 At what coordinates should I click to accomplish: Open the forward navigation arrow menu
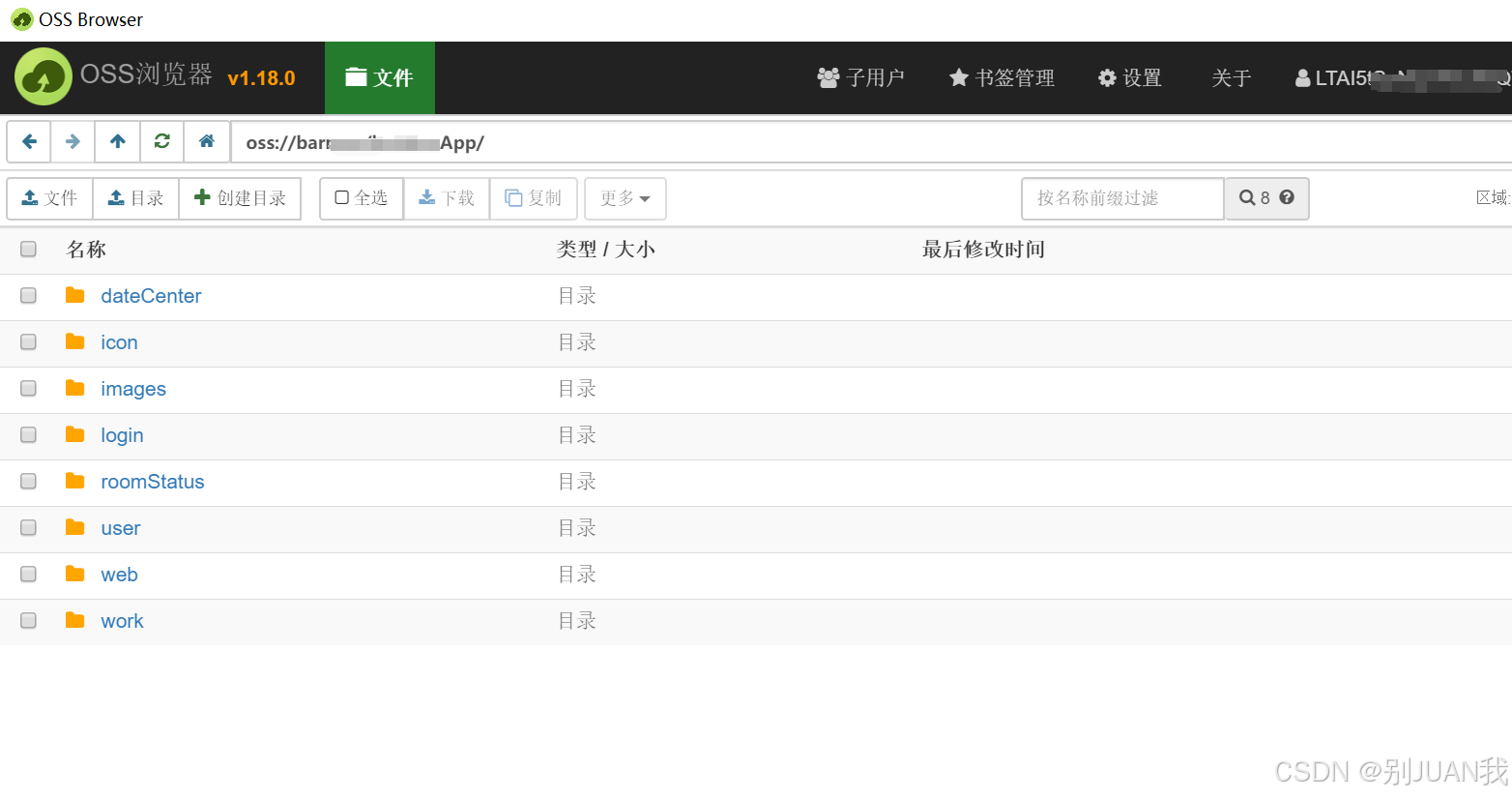point(73,141)
